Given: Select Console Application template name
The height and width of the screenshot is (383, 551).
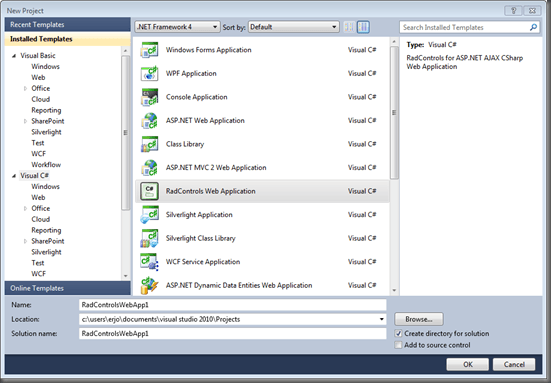Looking at the screenshot, I should (196, 97).
